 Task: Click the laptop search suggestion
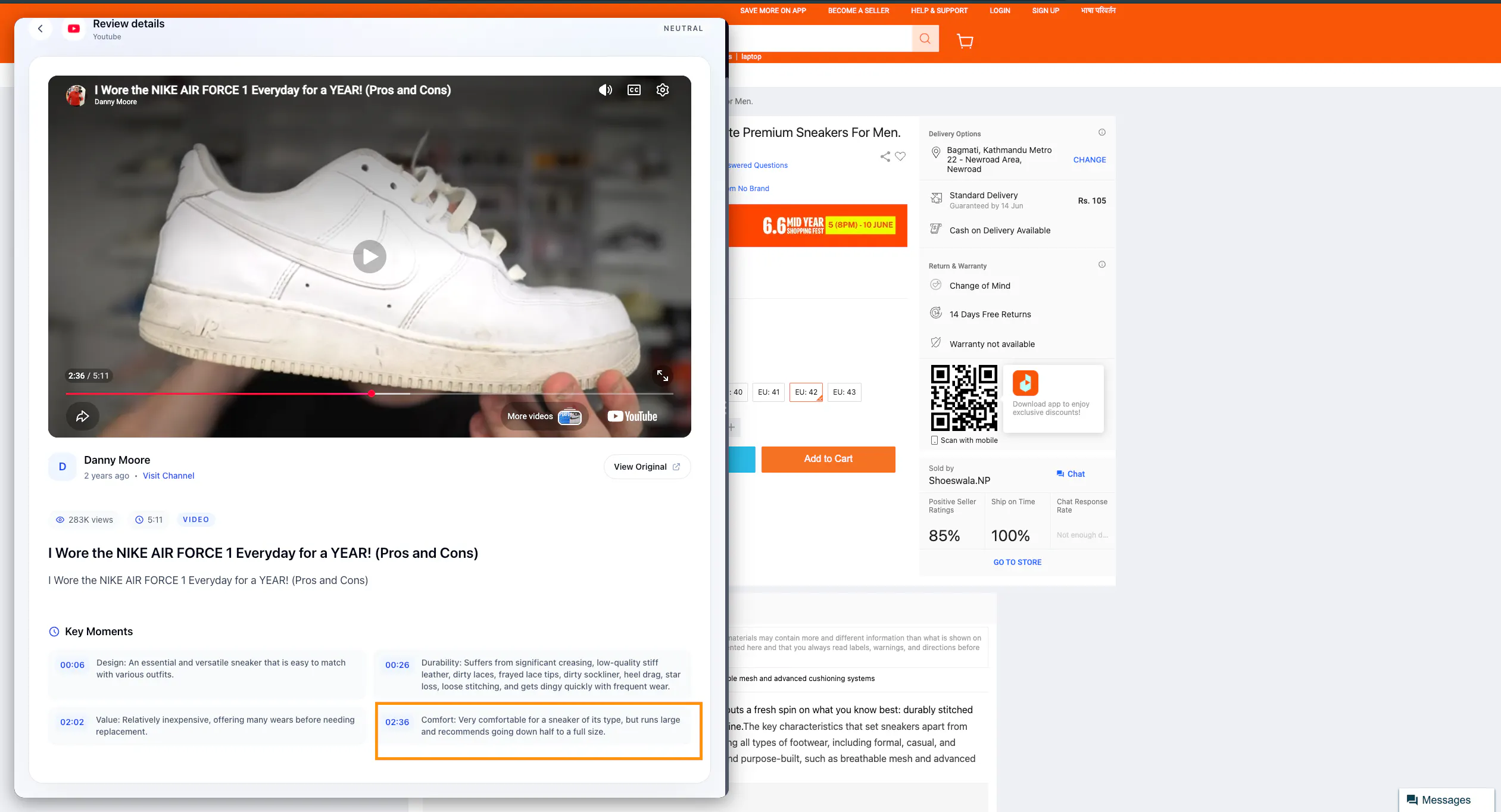tap(751, 57)
